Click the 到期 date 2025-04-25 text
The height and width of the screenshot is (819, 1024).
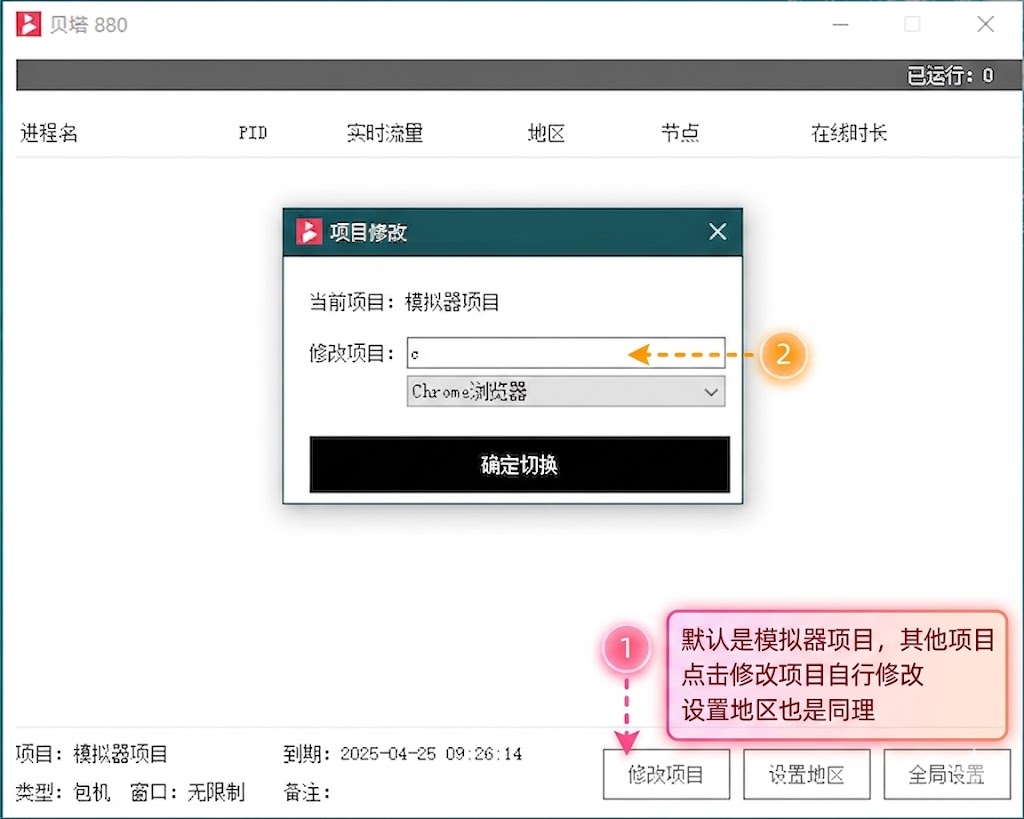(402, 754)
